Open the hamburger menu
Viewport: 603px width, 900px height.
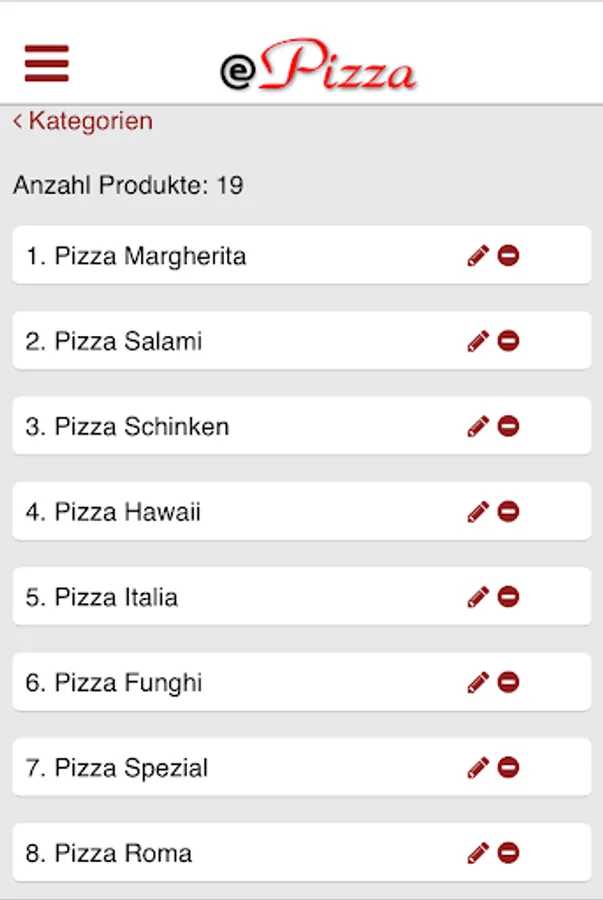46,63
